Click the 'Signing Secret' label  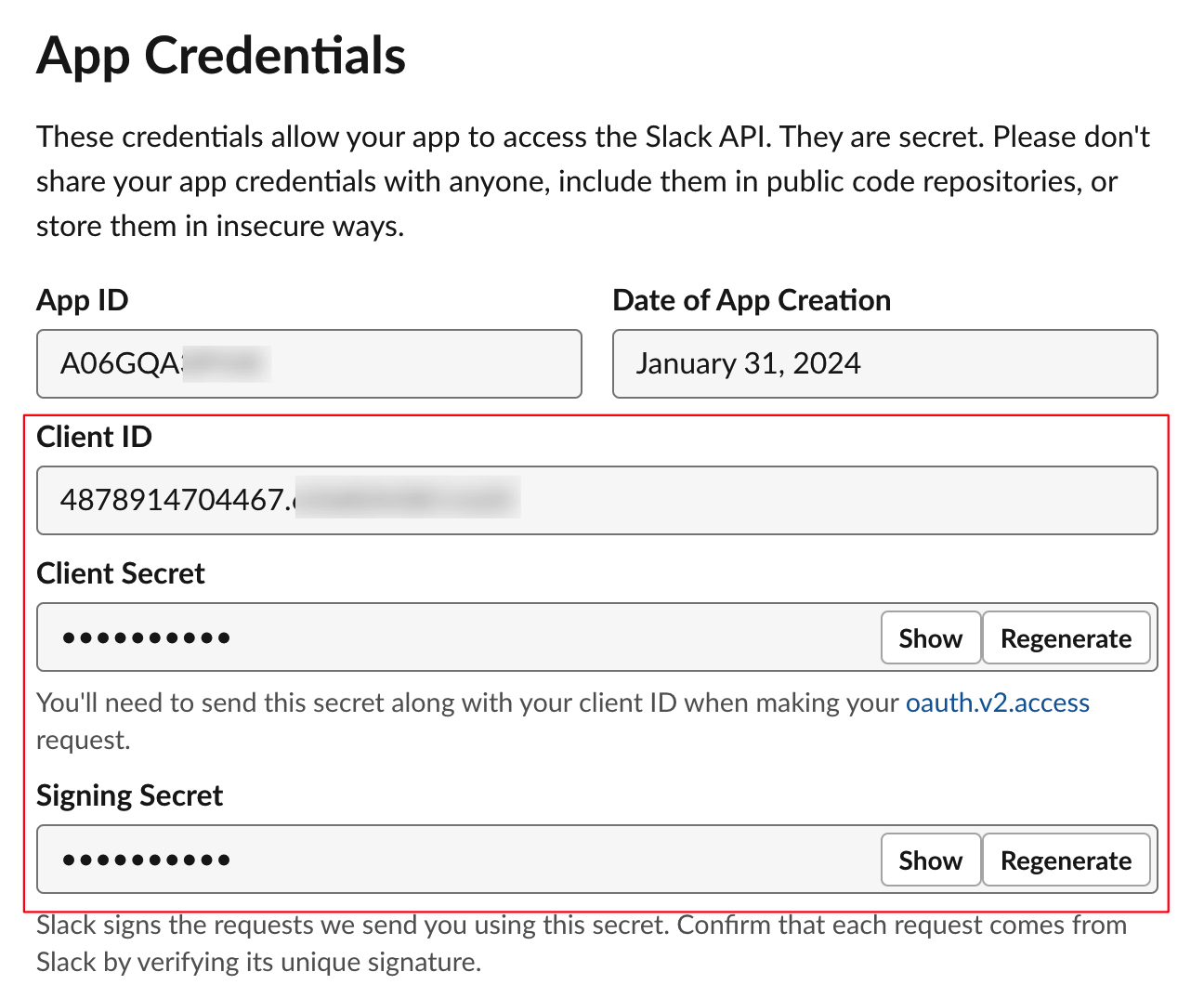(130, 795)
